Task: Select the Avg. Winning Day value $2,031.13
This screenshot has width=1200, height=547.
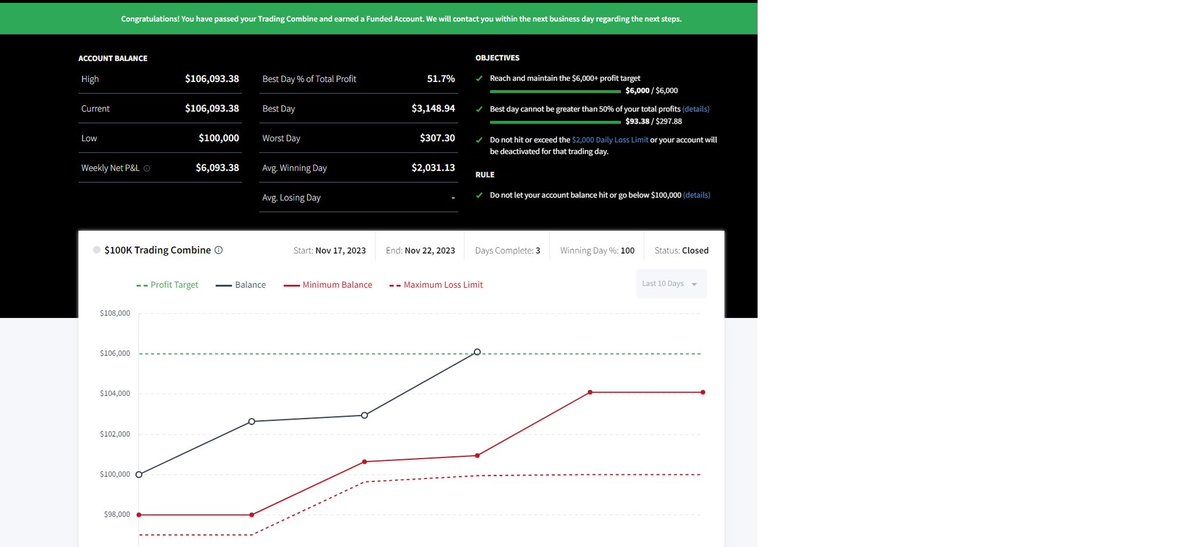Action: (433, 168)
